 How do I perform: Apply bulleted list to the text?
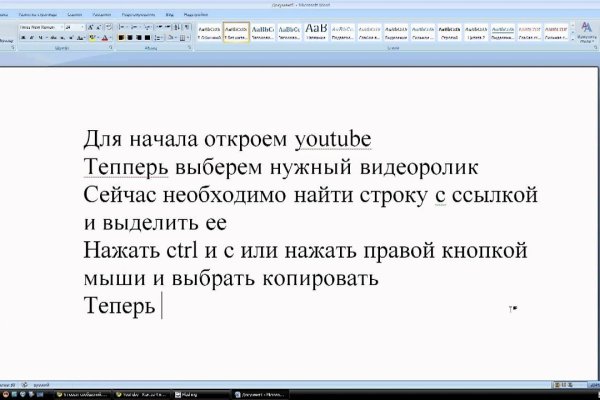pos(121,27)
